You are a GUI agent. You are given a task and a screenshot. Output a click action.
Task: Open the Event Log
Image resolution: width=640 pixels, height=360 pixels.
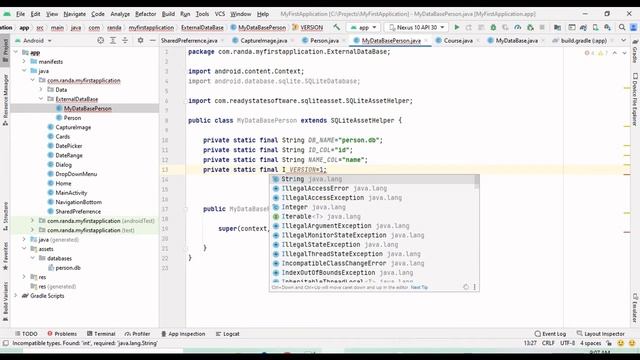coord(550,333)
